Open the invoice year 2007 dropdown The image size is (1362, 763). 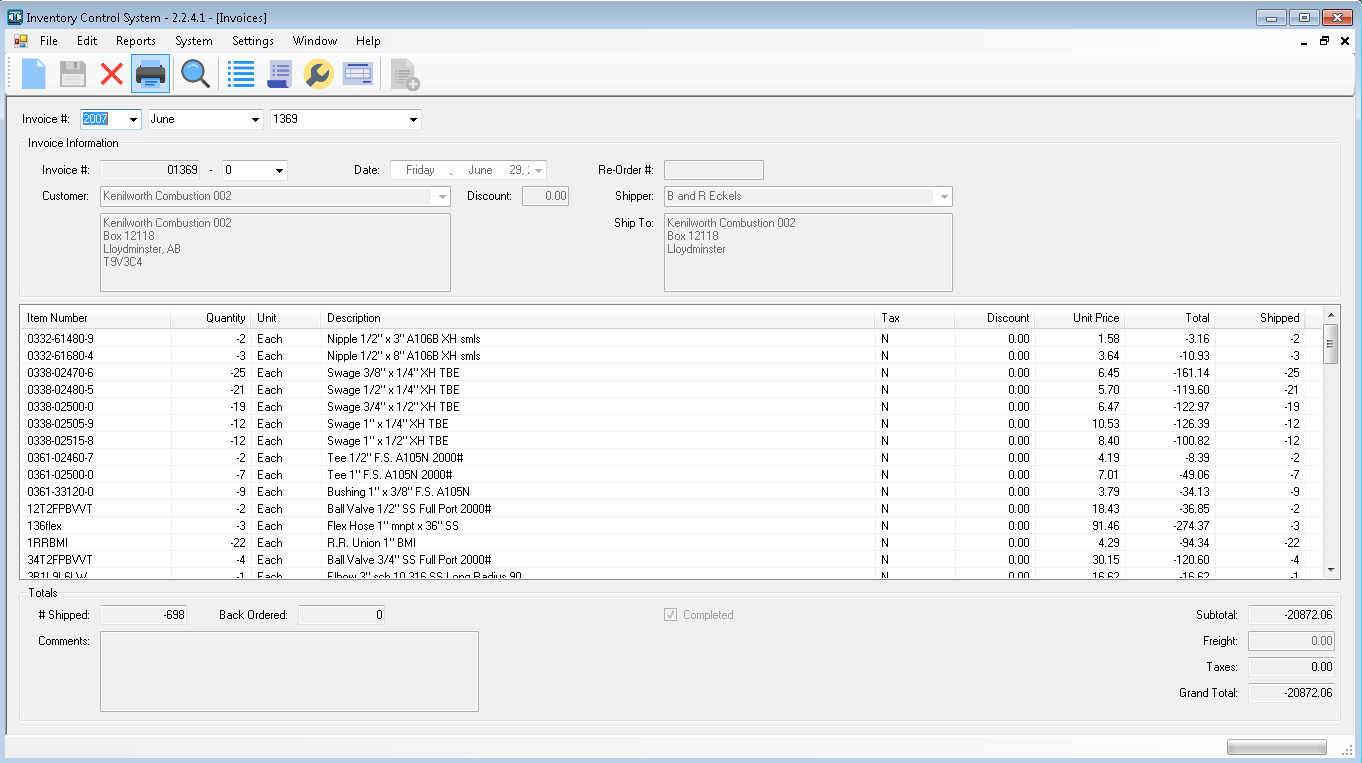132,118
